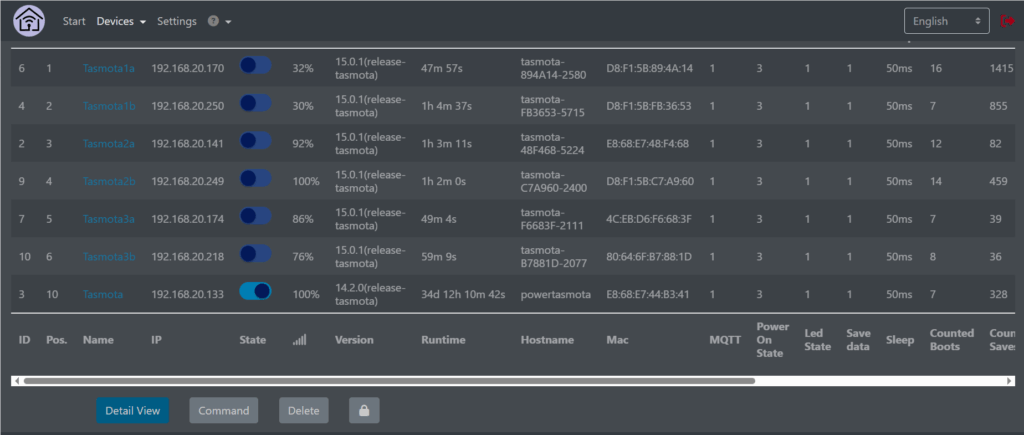Click the scrollbar left arrow
This screenshot has height=435, width=1024.
coord(17,380)
